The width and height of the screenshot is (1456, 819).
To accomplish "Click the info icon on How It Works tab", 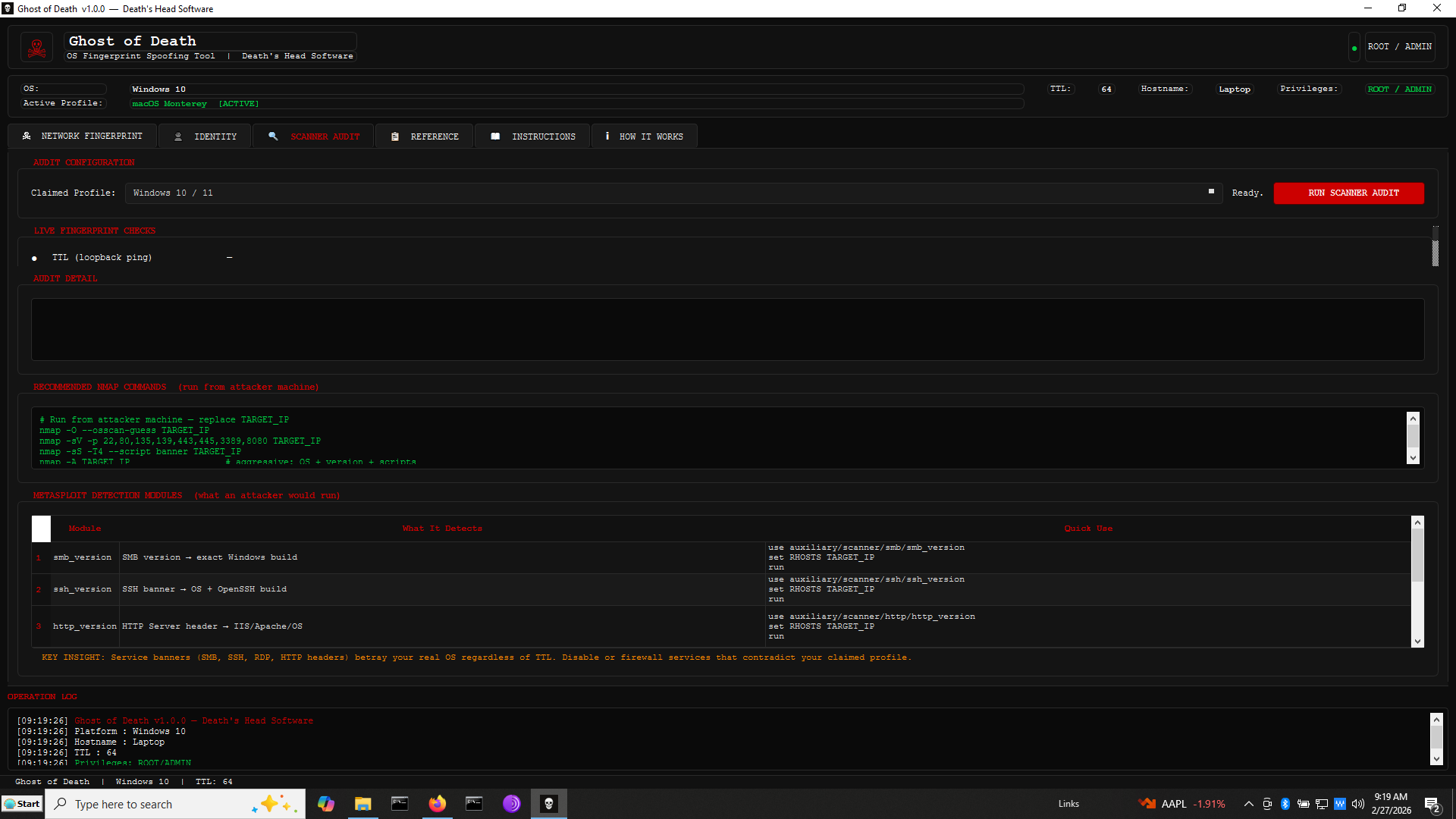I will (x=607, y=136).
